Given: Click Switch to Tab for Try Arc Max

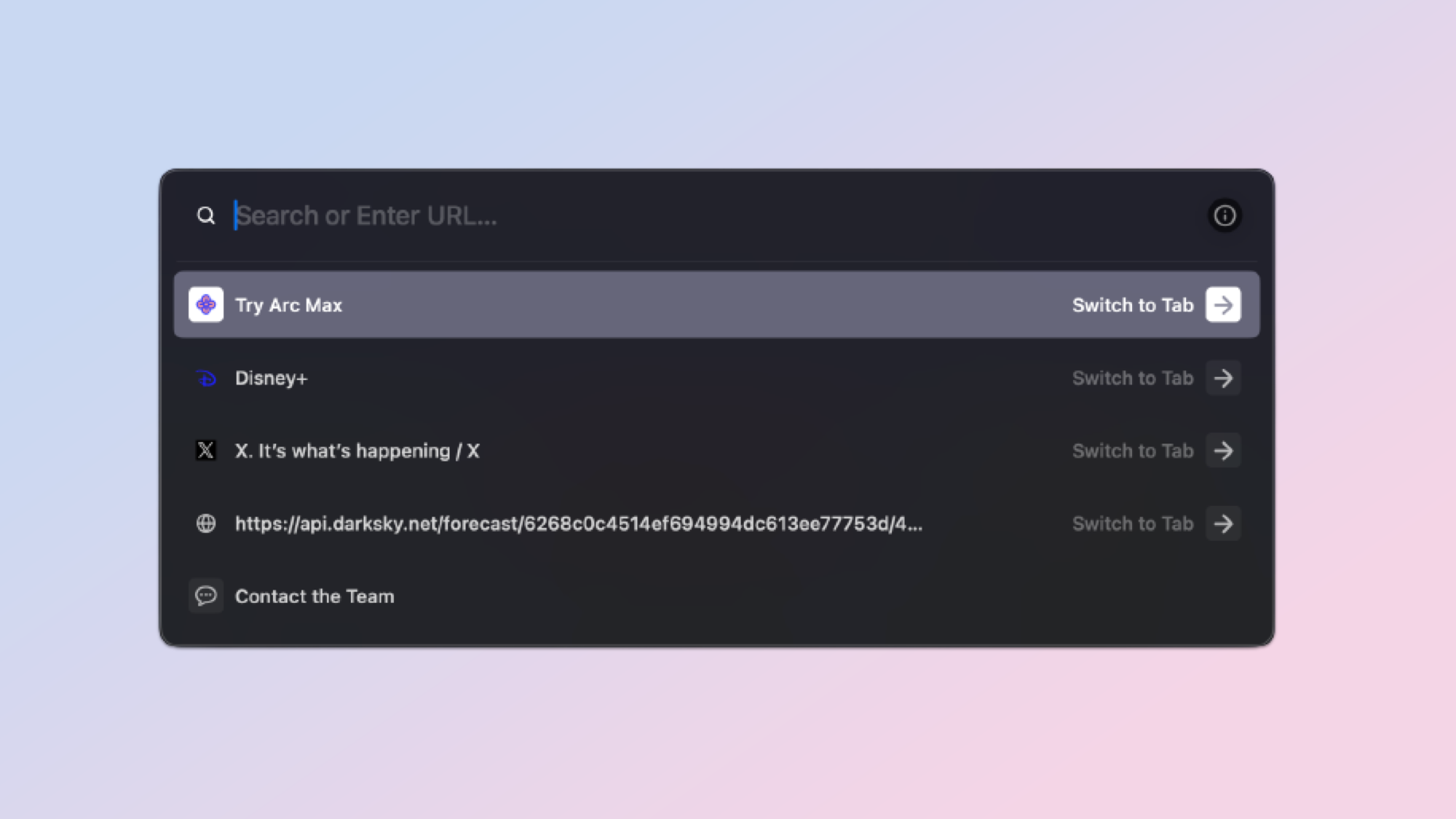Looking at the screenshot, I should (1133, 305).
